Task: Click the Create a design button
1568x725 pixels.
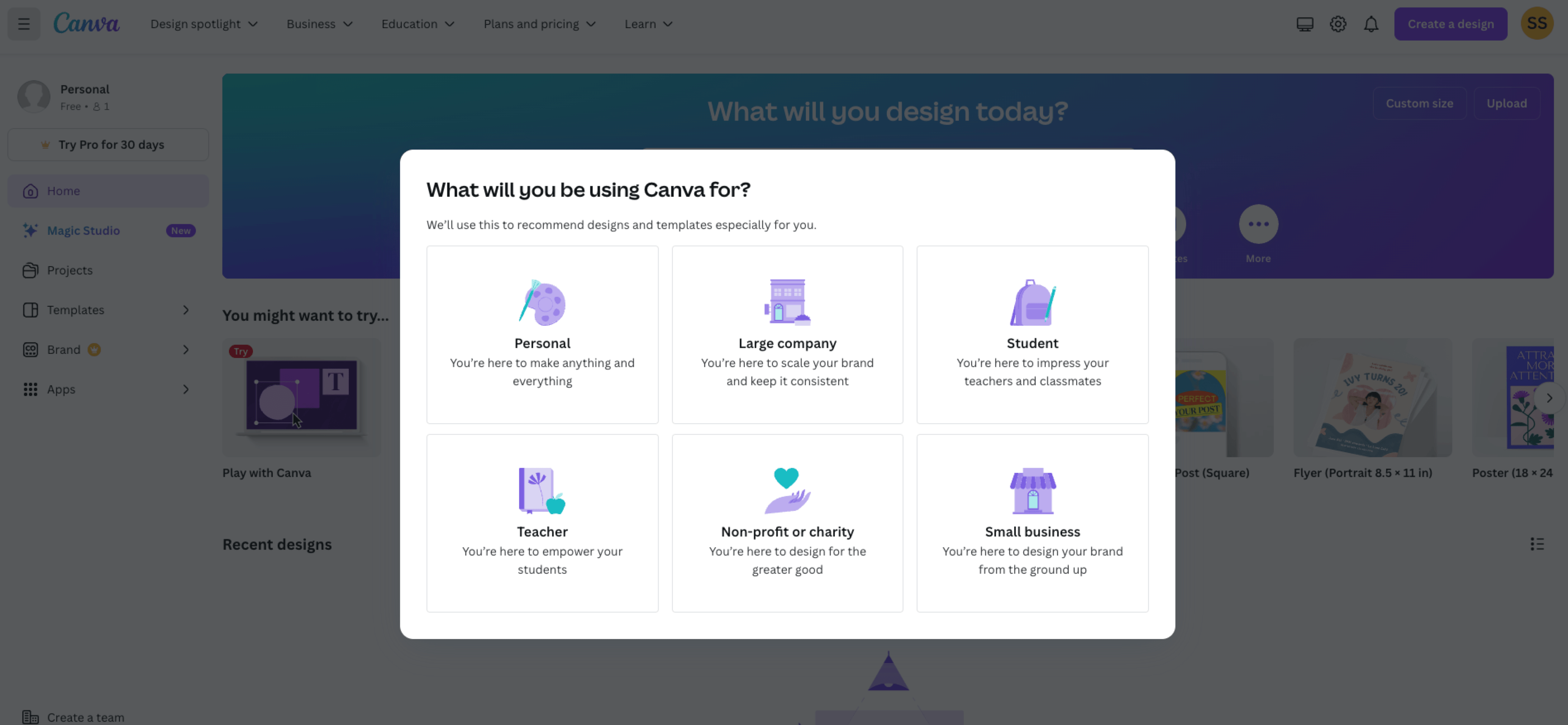Action: click(1451, 24)
